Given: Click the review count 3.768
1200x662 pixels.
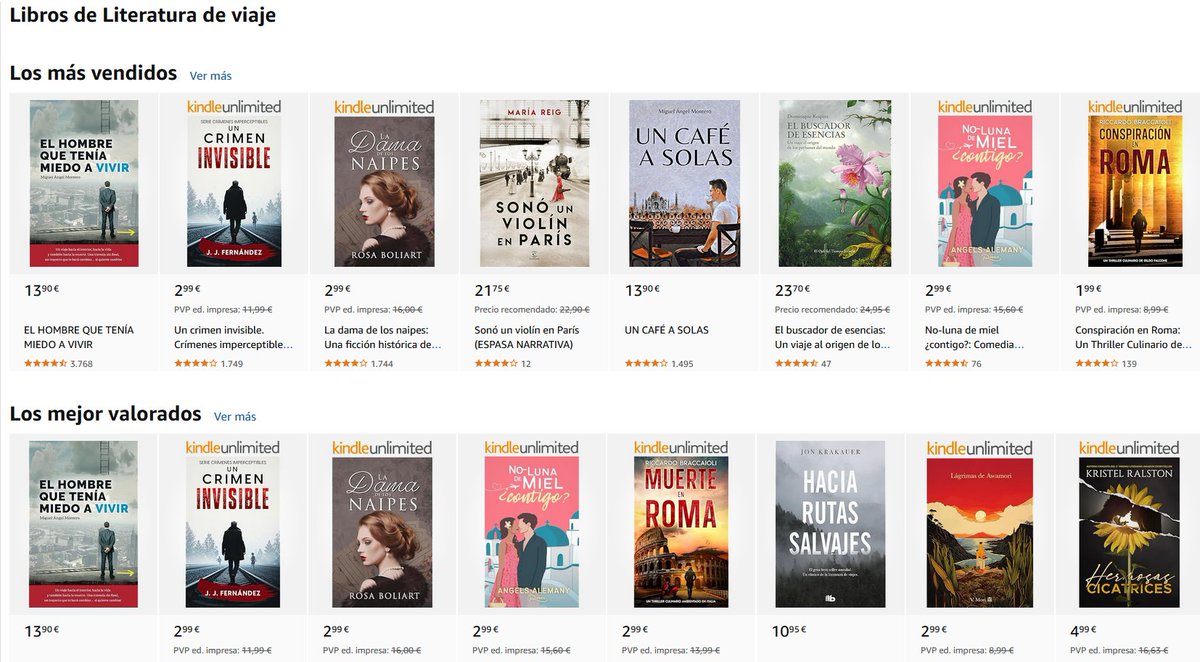Looking at the screenshot, I should pos(81,364).
